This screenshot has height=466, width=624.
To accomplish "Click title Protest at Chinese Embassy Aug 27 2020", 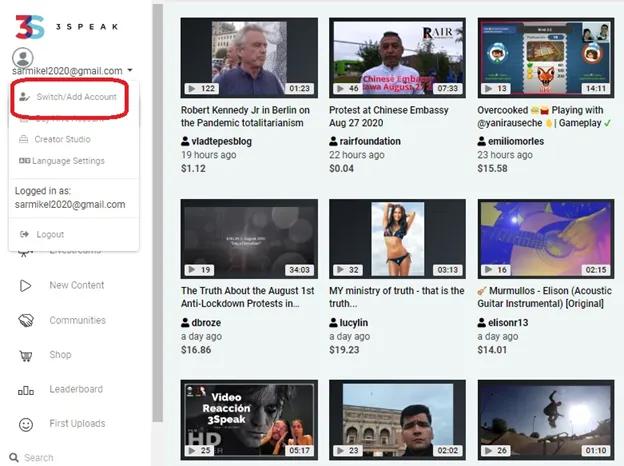I will pos(389,116).
